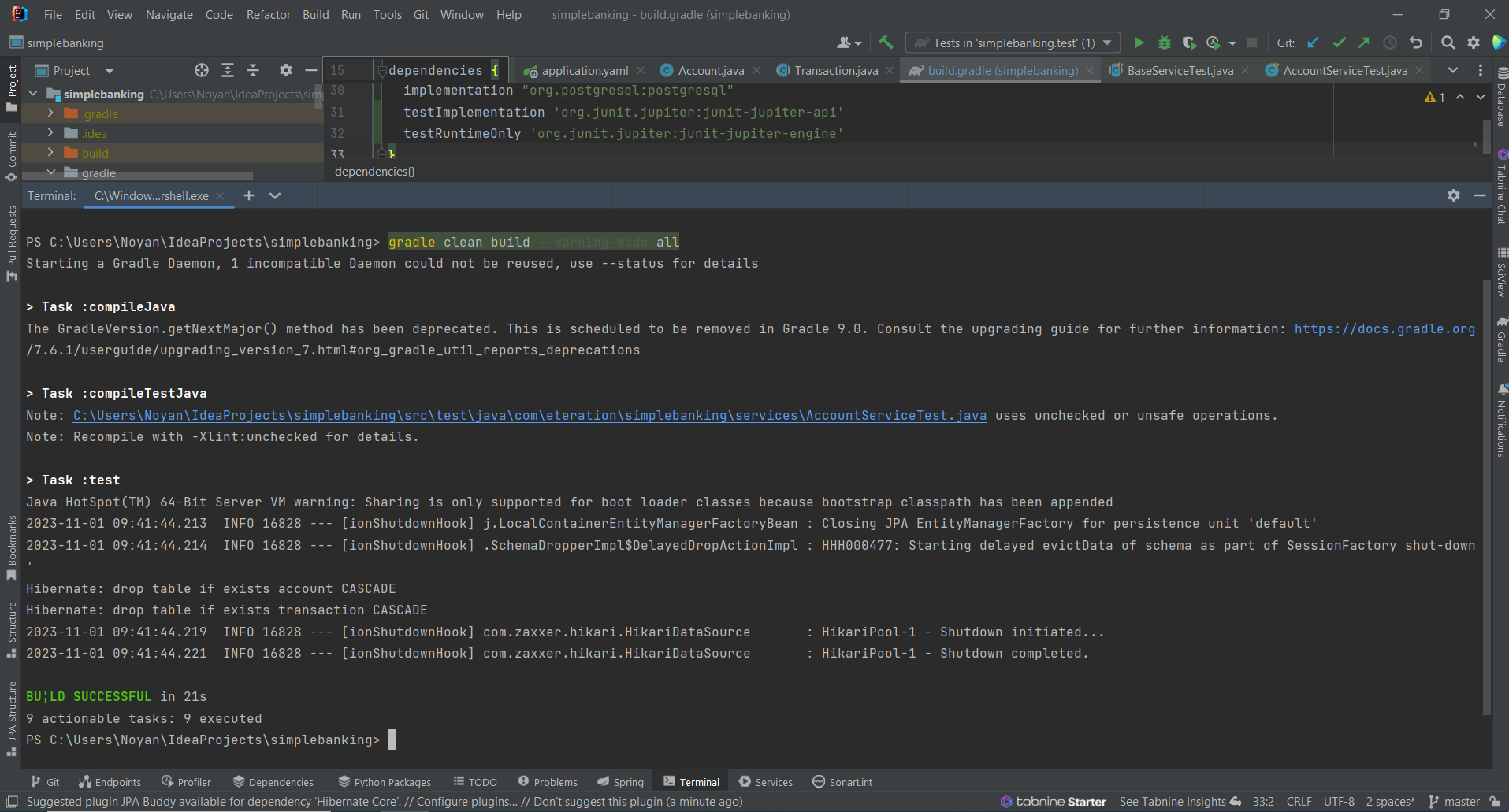
Task: Toggle Project tool window on left sidebar
Action: point(11,88)
